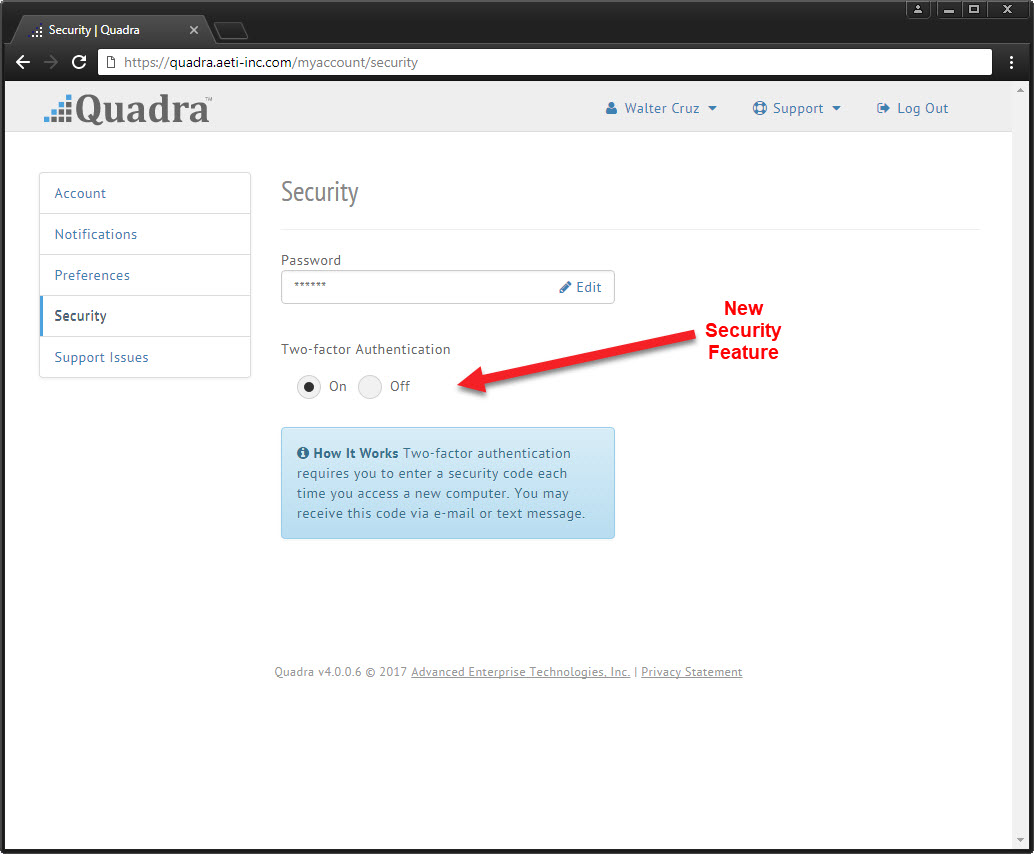The height and width of the screenshot is (854, 1034).
Task: Open the Privacy Statement link
Action: pyautogui.click(x=692, y=671)
